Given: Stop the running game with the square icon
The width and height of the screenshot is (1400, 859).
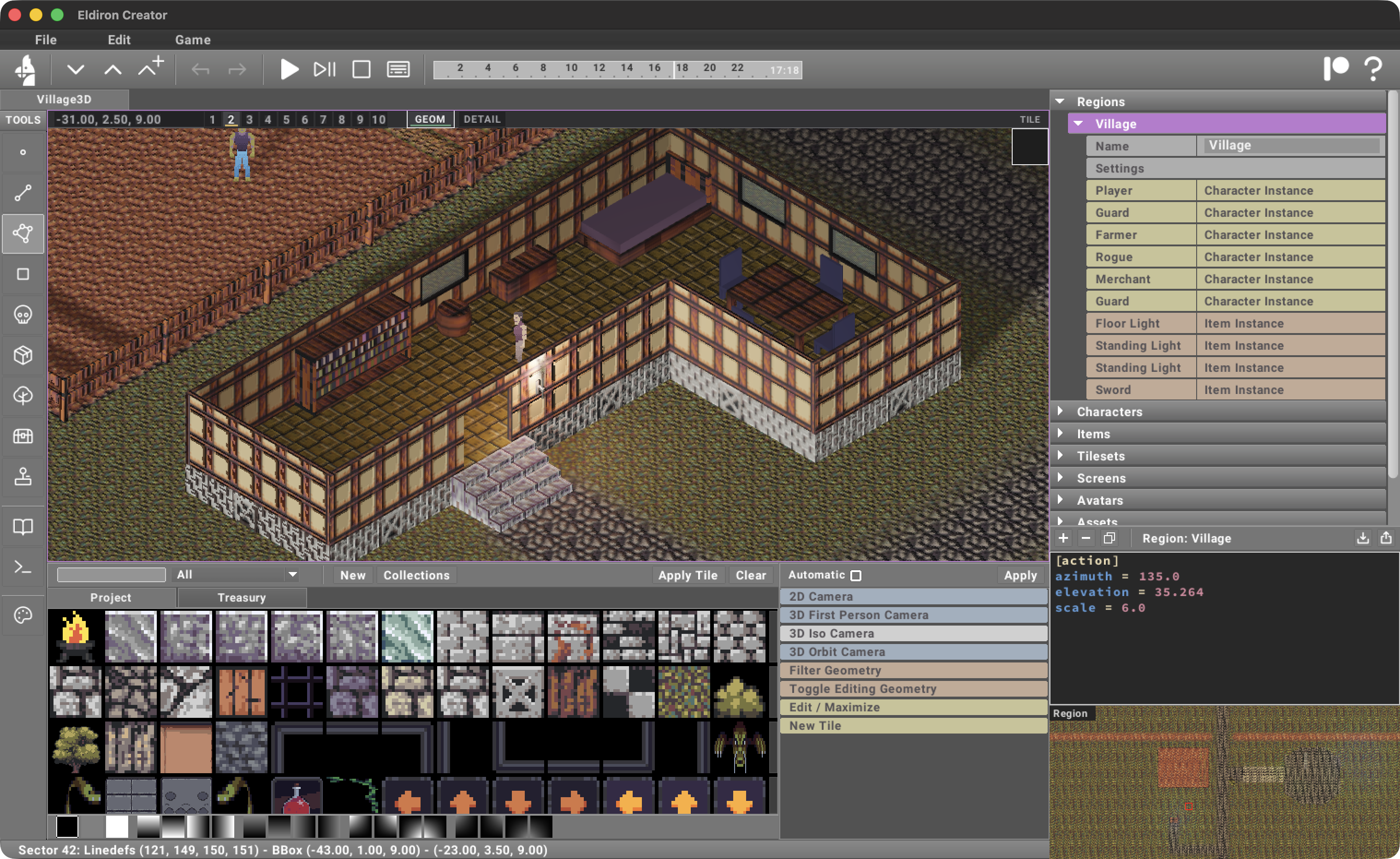Looking at the screenshot, I should (362, 69).
